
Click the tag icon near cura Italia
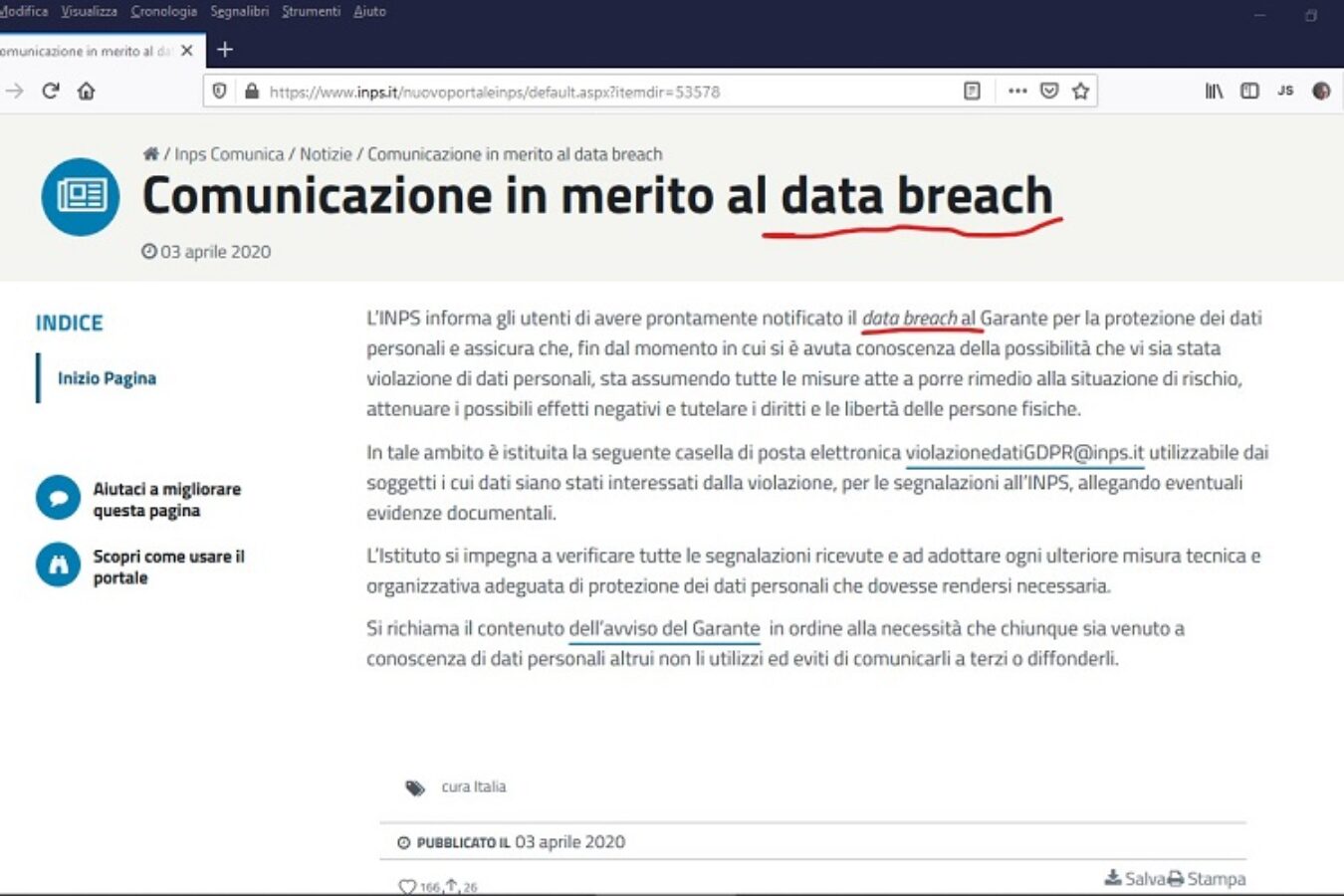click(x=415, y=787)
